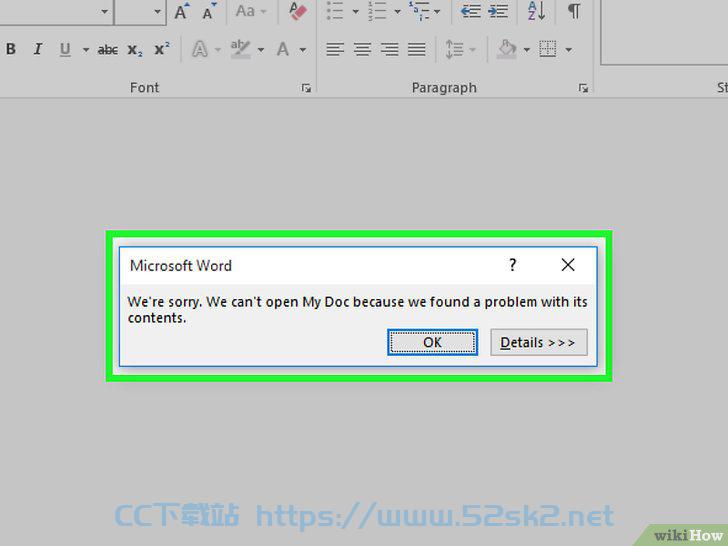The height and width of the screenshot is (546, 728).
Task: Close the Microsoft Word error dialog
Action: point(568,265)
